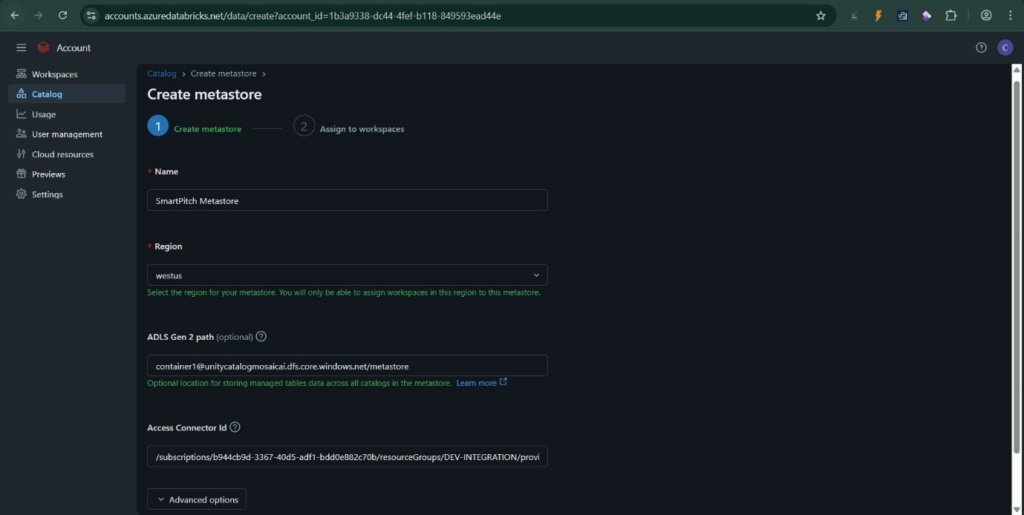The image size is (1024, 515).
Task: Click Create metastore breadcrumb text
Action: point(223,74)
